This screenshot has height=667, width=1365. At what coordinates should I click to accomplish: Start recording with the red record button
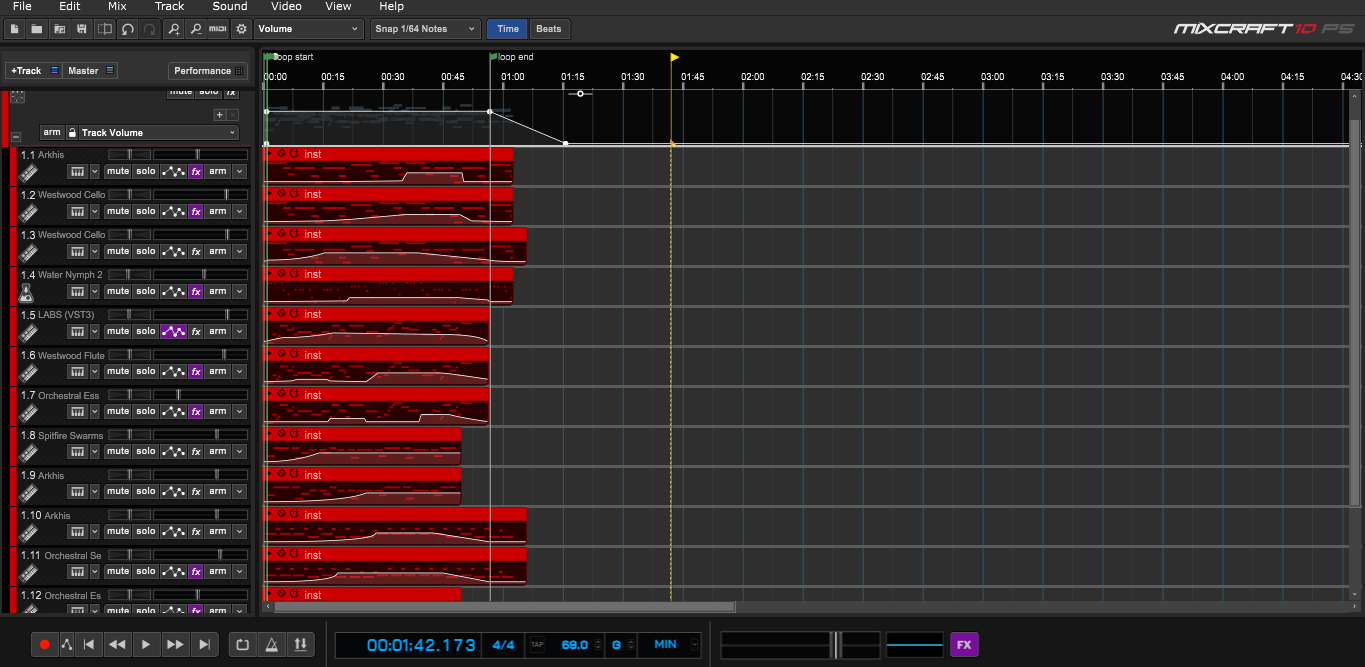tap(44, 645)
